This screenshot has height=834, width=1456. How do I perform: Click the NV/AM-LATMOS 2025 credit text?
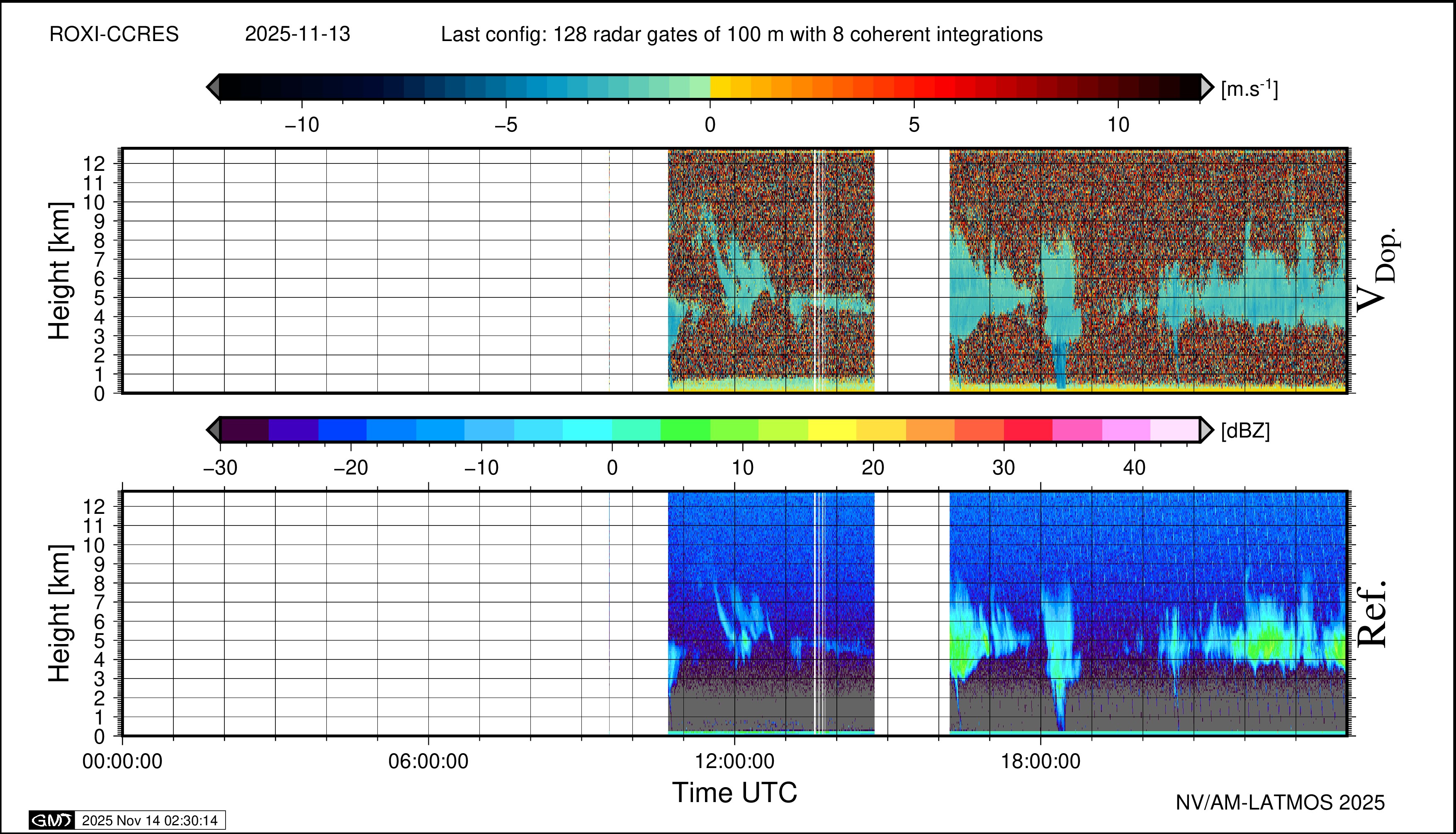1280,802
